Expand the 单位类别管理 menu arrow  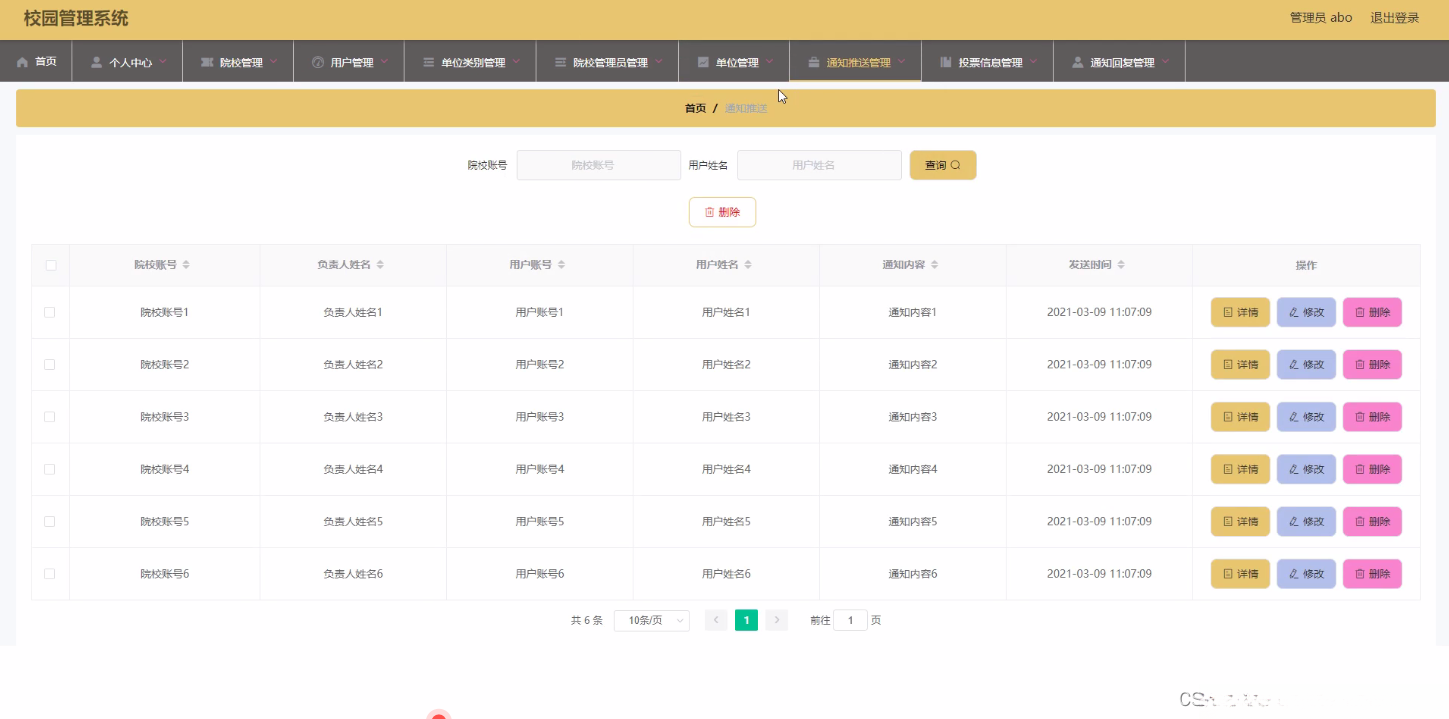coord(516,61)
